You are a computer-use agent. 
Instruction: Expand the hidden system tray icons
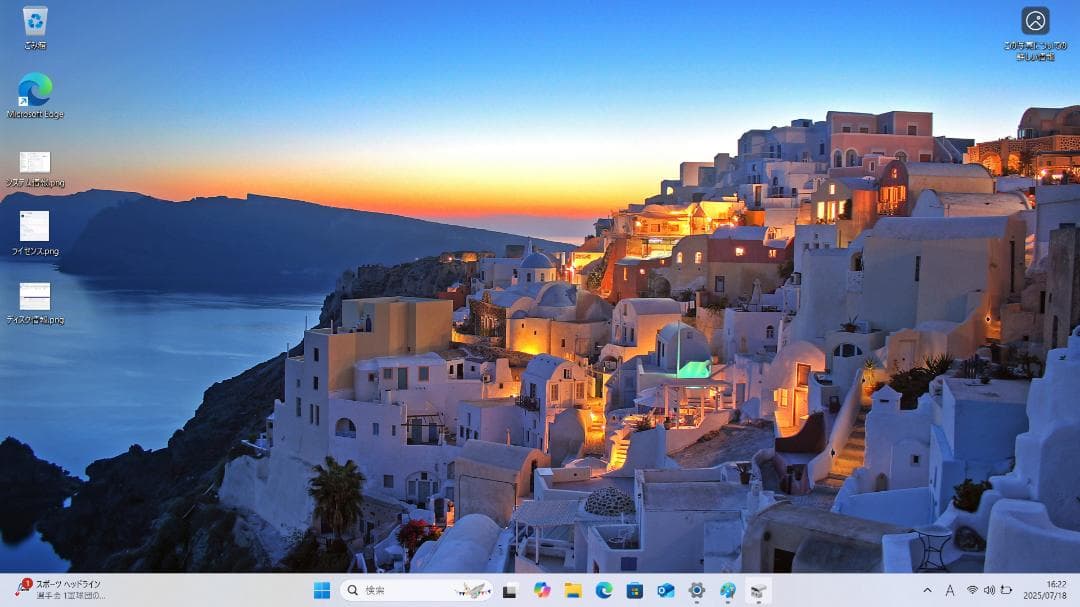(x=928, y=590)
